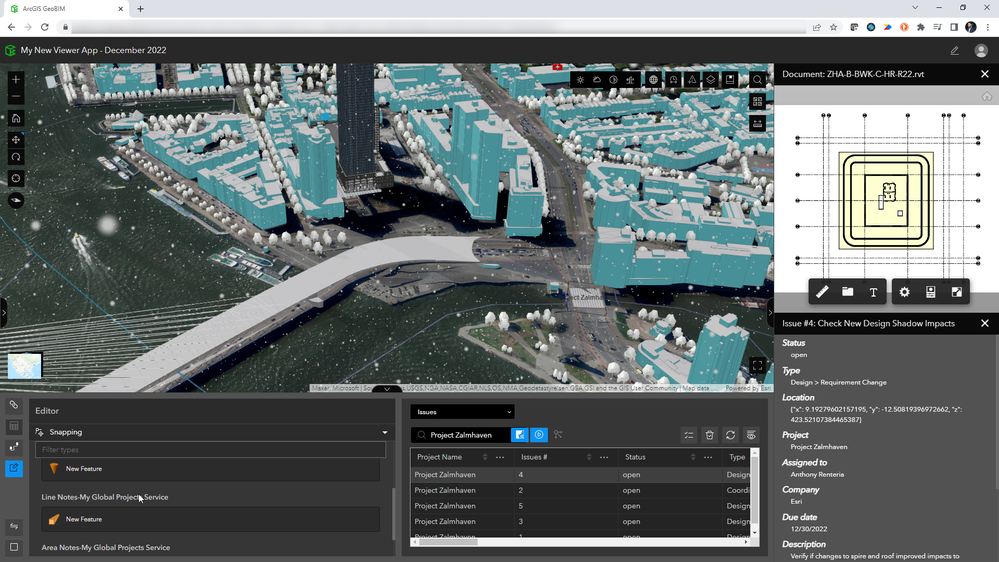Switch to the cloudy weather icon
Screen dimensions: 999x562
pos(597,80)
